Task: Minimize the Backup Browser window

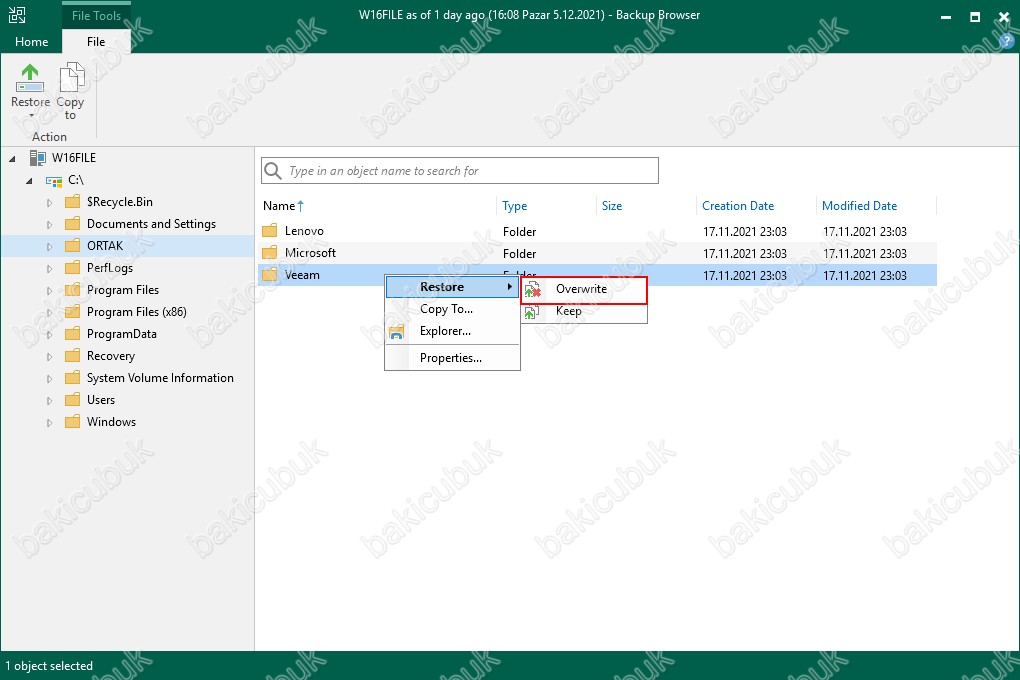Action: (x=946, y=17)
